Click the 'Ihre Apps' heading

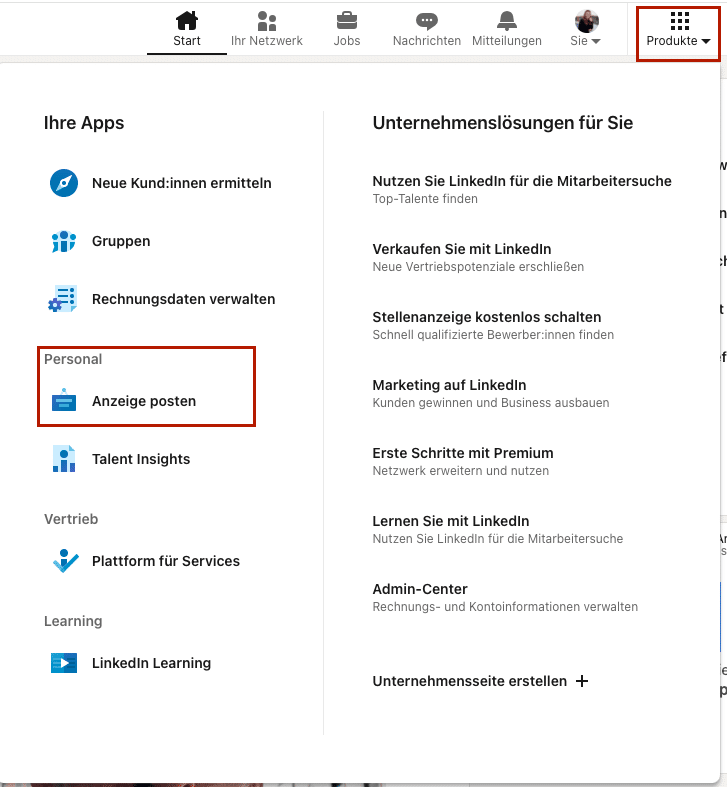[x=84, y=123]
